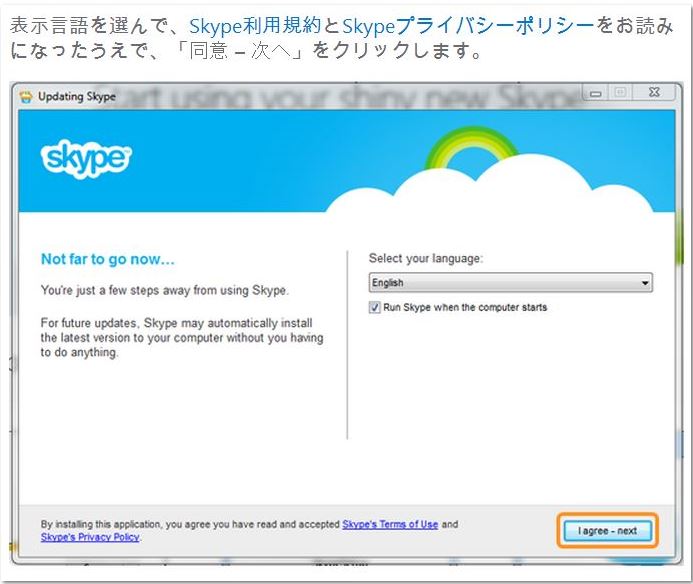Maximize the Updating Skype window
693x584 pixels.
point(621,92)
